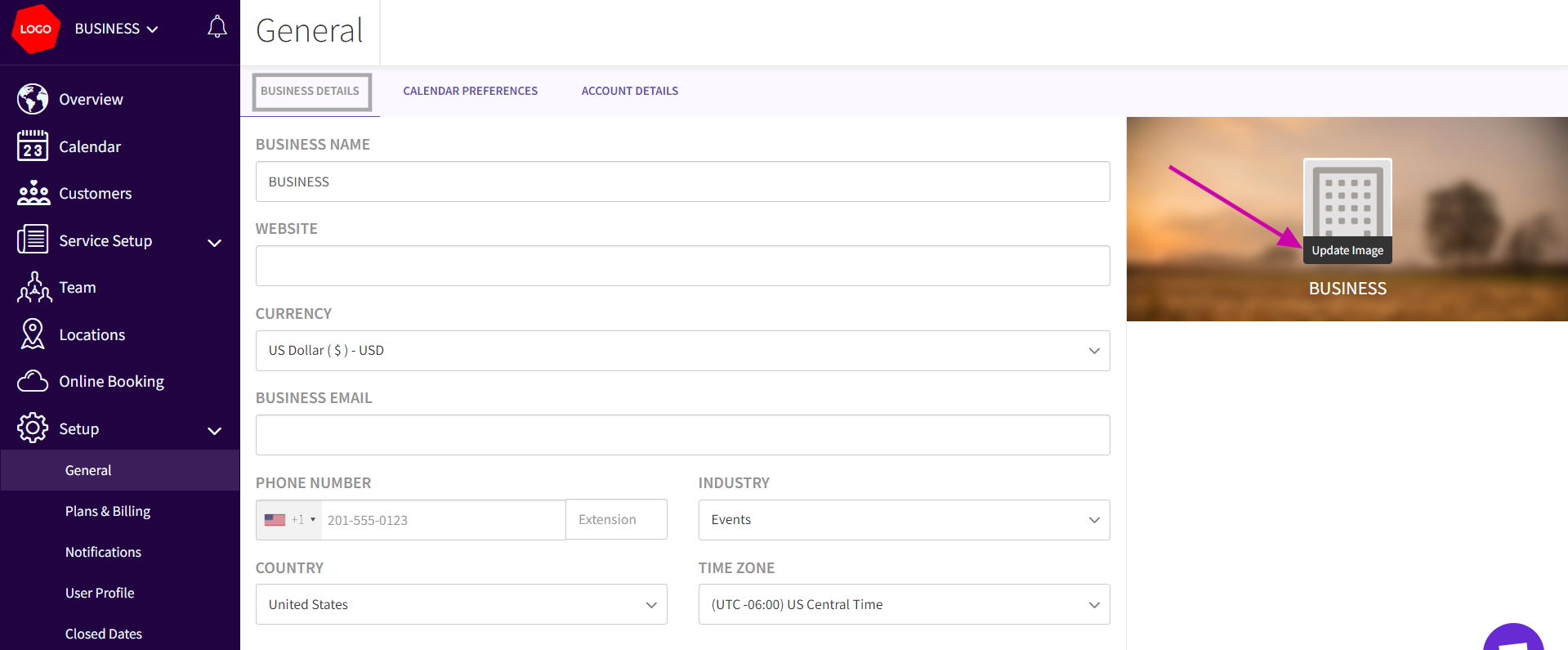The width and height of the screenshot is (1568, 650).
Task: Open Plans & Billing settings link
Action: coord(108,511)
